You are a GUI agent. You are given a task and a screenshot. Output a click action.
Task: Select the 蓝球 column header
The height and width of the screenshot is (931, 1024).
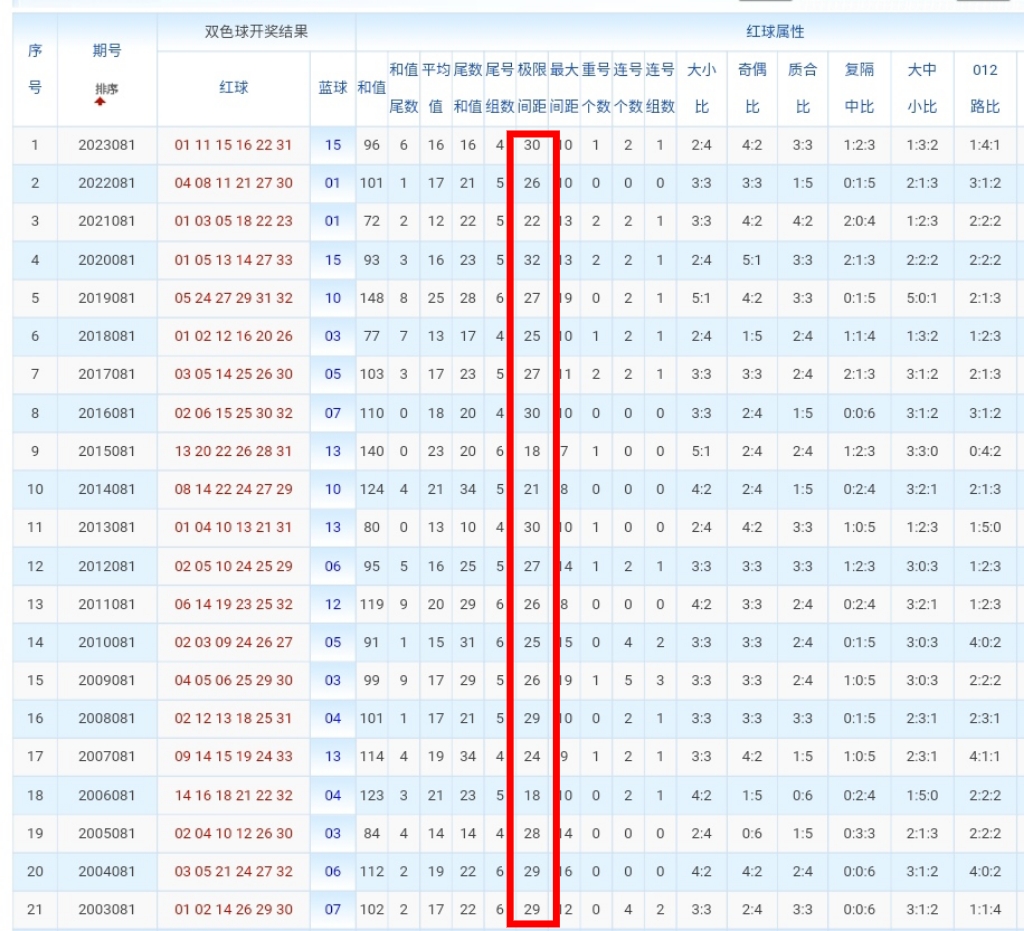(x=332, y=87)
